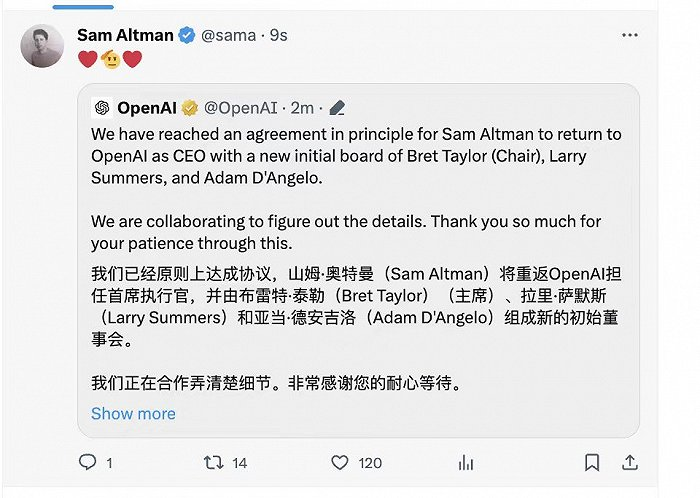
Task: Open the three-dot more options menu
Action: pyautogui.click(x=629, y=35)
